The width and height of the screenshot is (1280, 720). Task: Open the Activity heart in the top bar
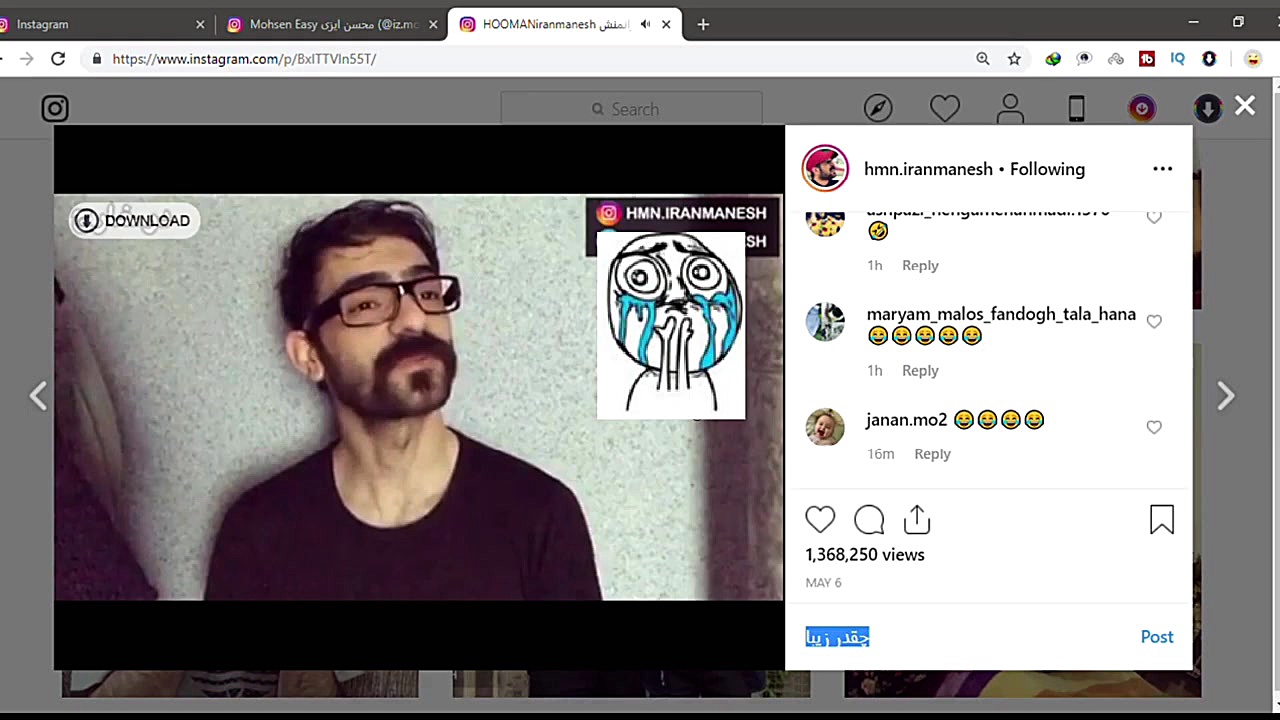tap(945, 108)
